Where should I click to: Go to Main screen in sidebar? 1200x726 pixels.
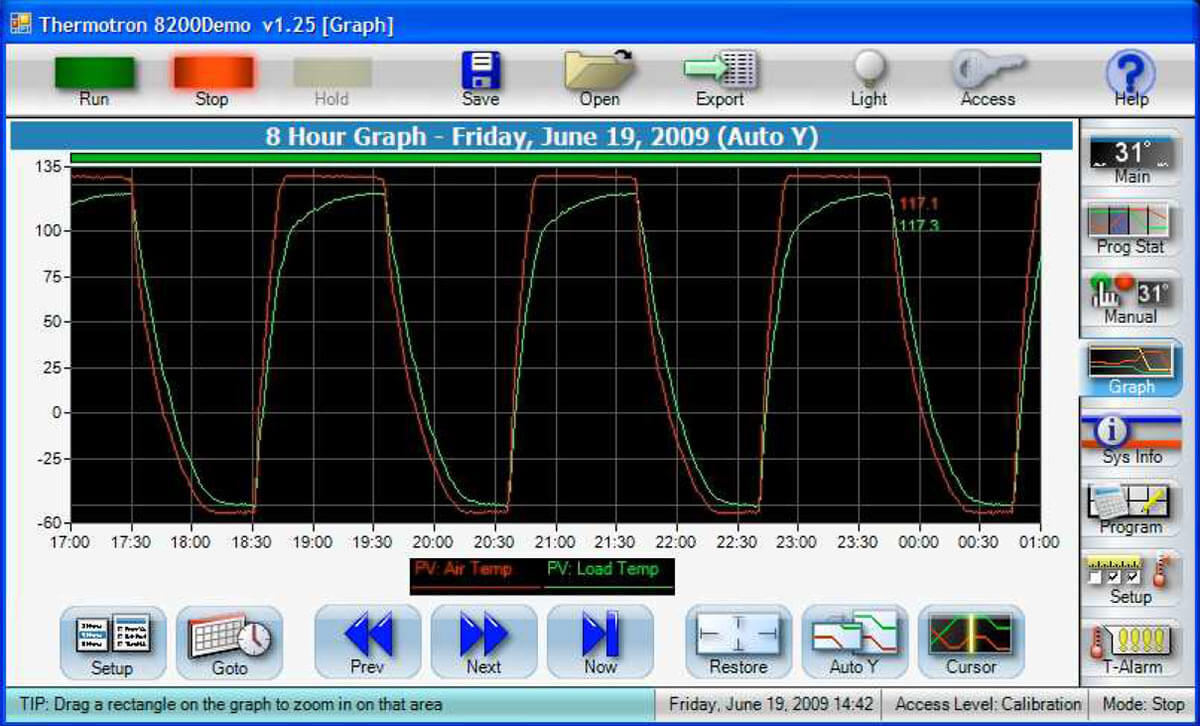1132,161
